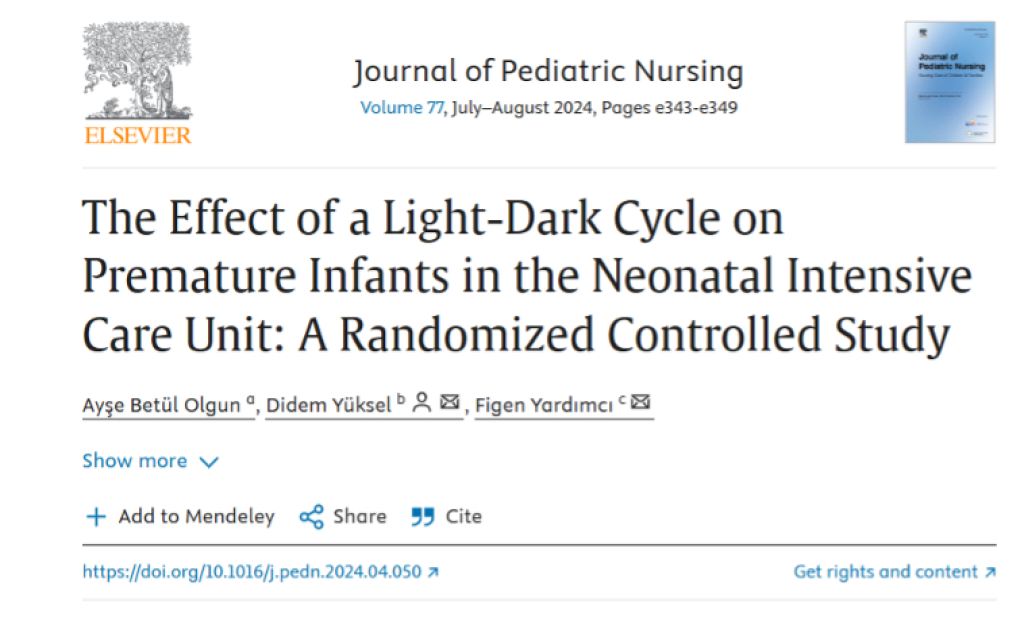
Task: Click the person icon beside Didem Yüksel
Action: click(x=422, y=403)
